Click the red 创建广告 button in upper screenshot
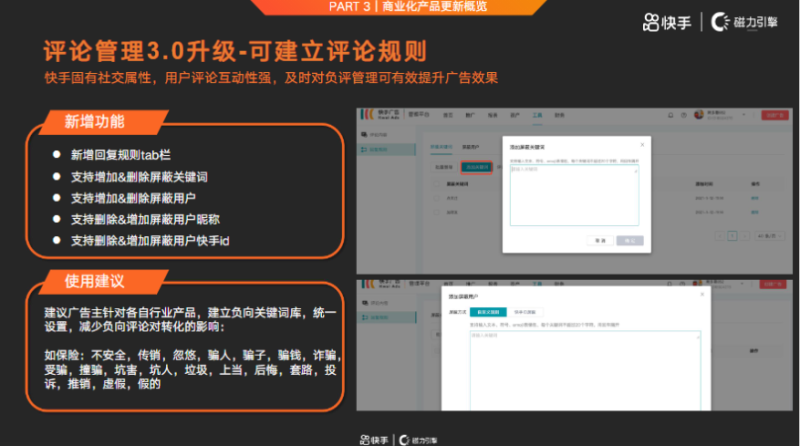 tap(775, 115)
